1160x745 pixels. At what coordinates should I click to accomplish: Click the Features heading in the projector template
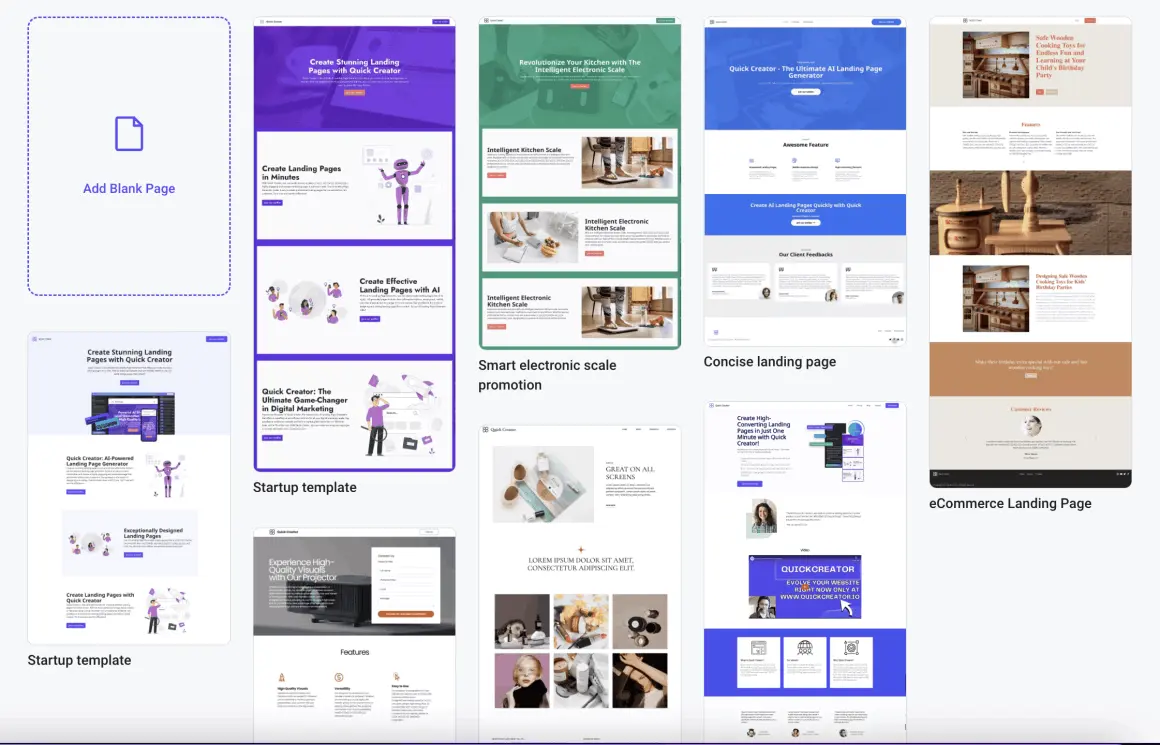pos(354,652)
